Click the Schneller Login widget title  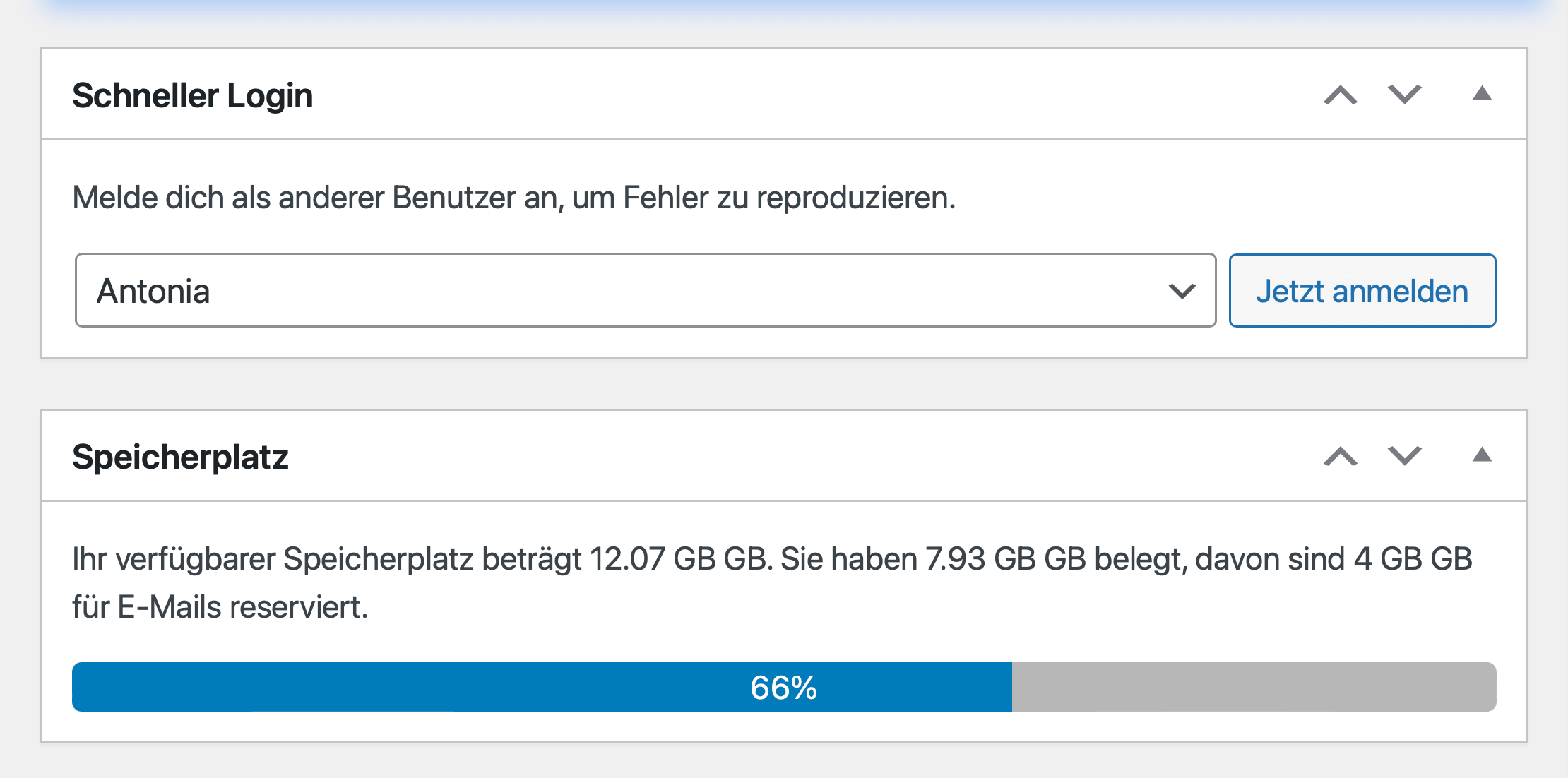click(x=192, y=95)
